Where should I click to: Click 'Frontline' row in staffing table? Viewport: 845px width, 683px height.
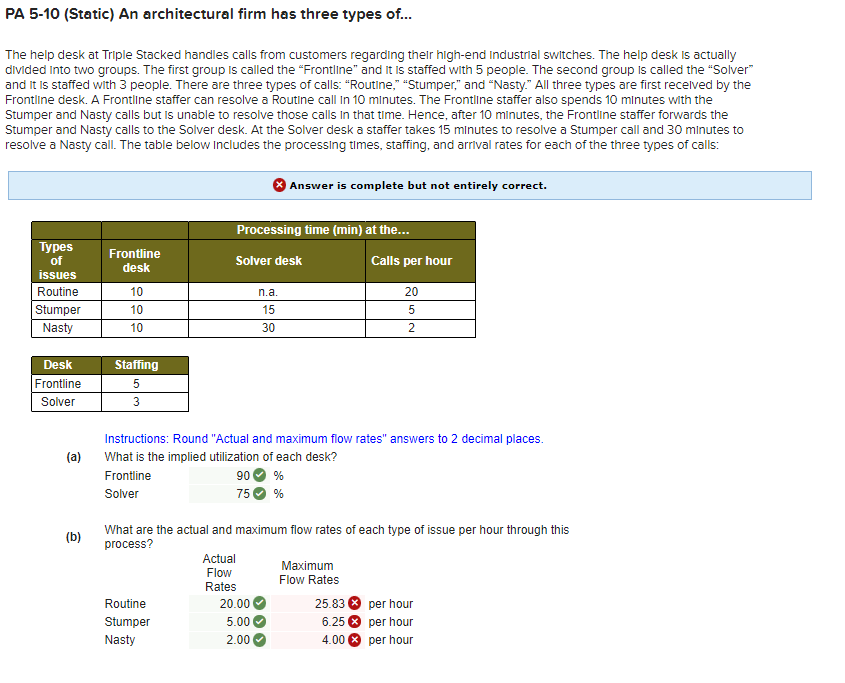pos(58,384)
